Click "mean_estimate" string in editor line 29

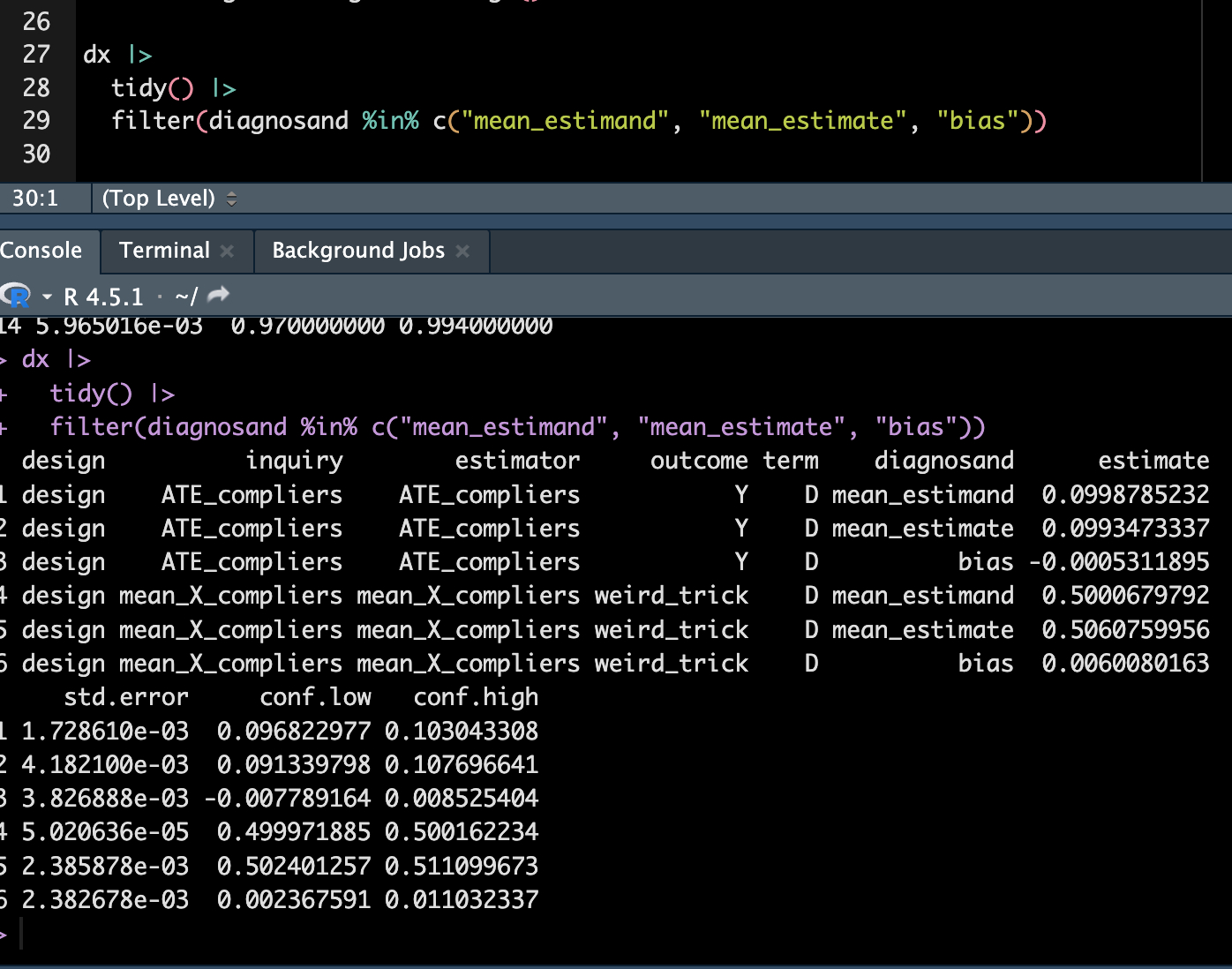coord(802,121)
